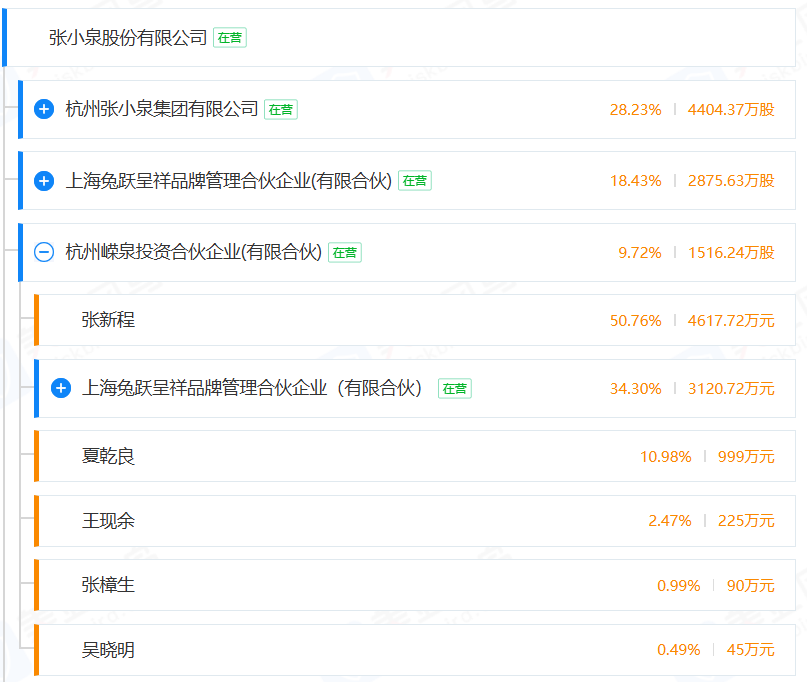The width and height of the screenshot is (807, 682).
Task: Click 在营 tag beside 杭州张小泉集团有限公司
Action: 281,110
